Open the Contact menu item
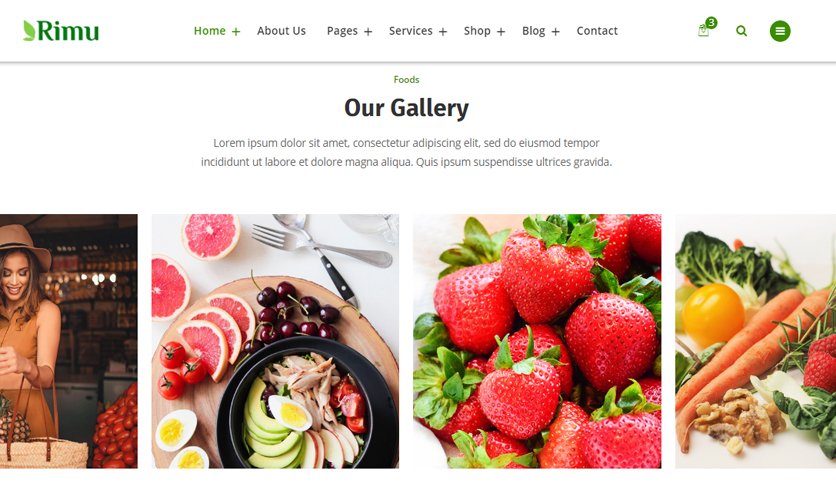This screenshot has height=484, width=836. [597, 31]
